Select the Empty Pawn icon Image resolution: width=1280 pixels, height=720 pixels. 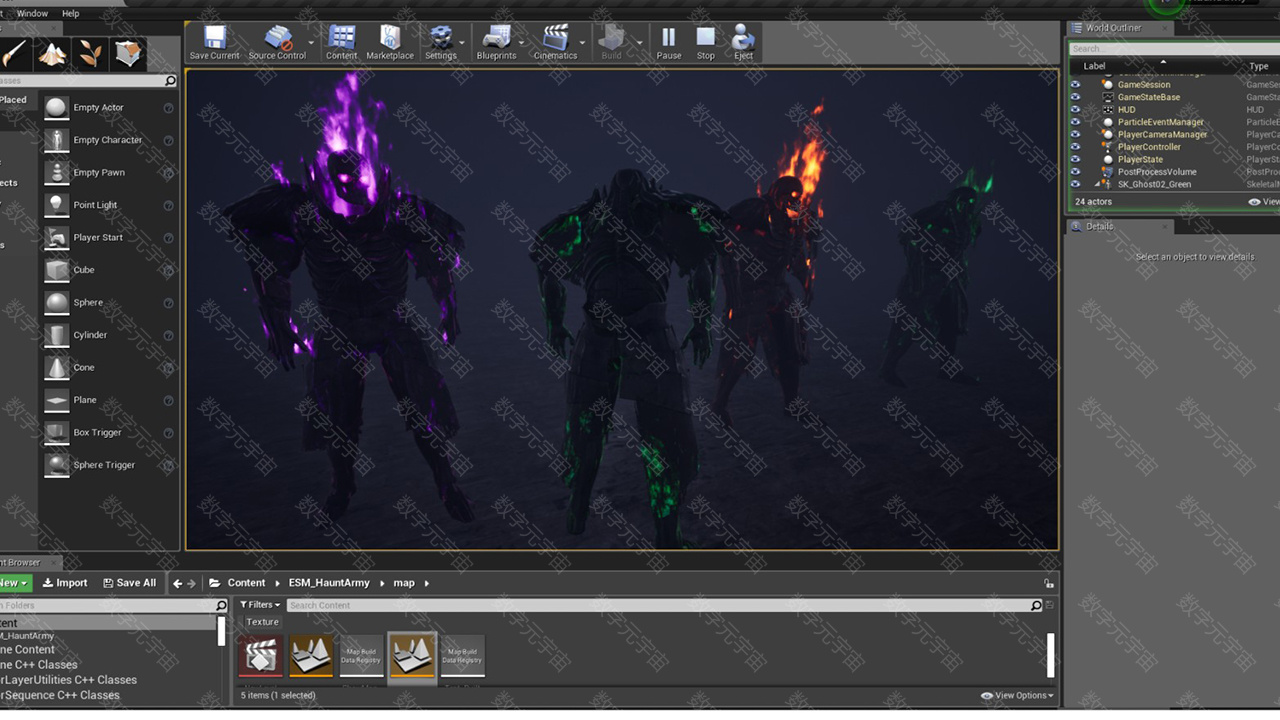pos(57,172)
